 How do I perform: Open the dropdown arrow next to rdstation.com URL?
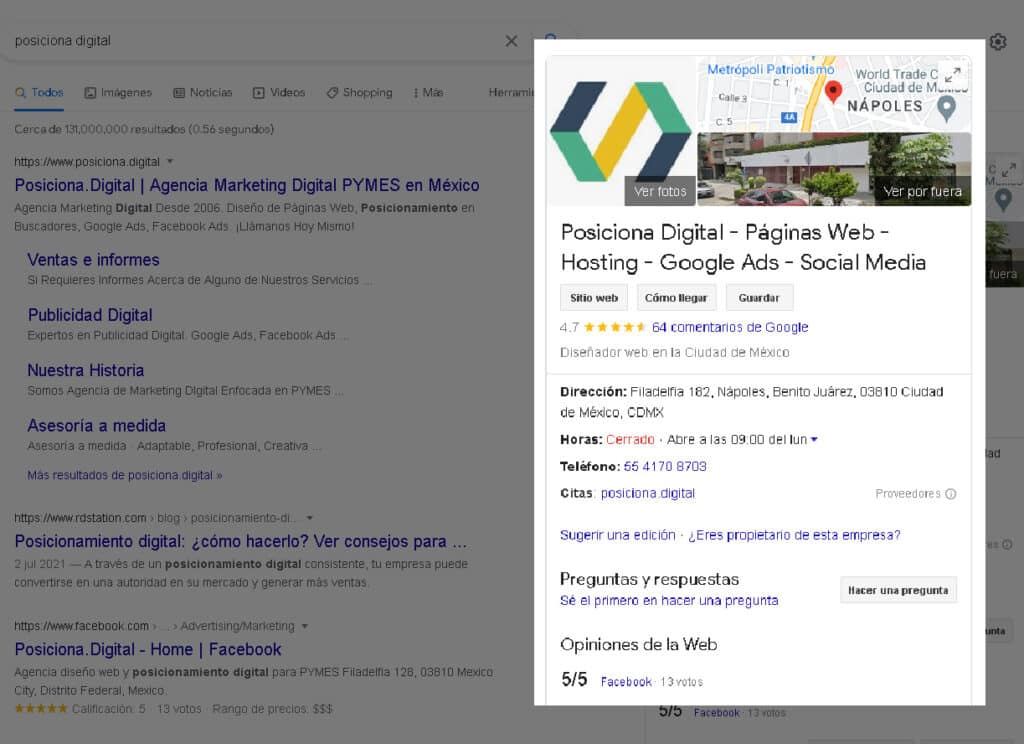(310, 518)
